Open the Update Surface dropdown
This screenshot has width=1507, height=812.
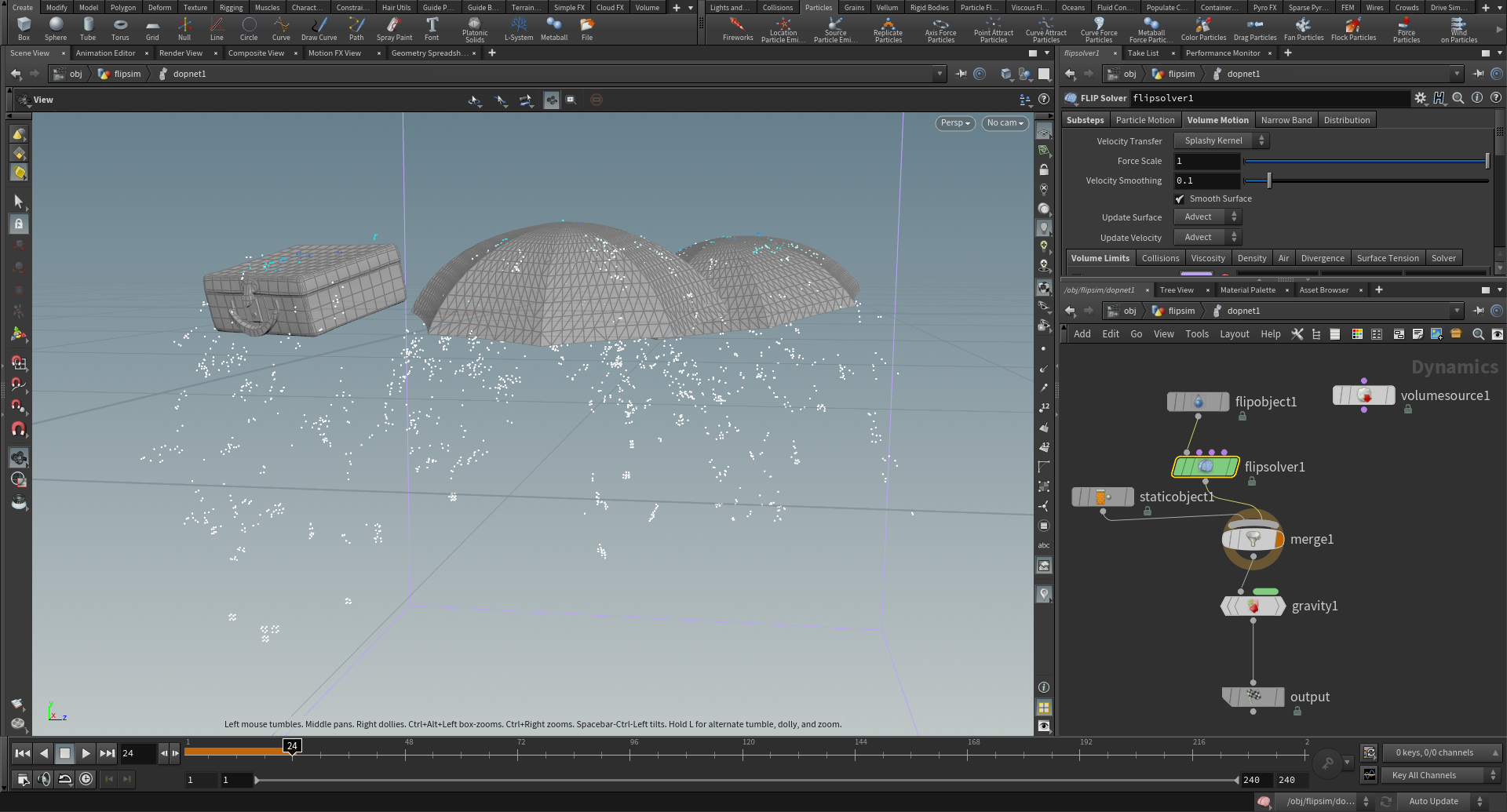click(x=1207, y=217)
